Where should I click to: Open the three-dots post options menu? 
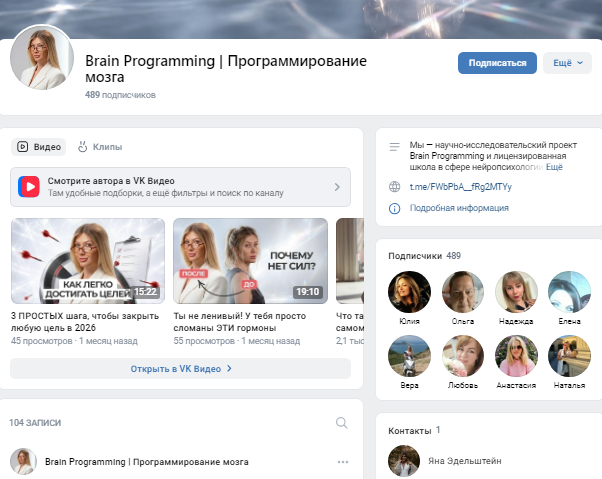tap(342, 462)
